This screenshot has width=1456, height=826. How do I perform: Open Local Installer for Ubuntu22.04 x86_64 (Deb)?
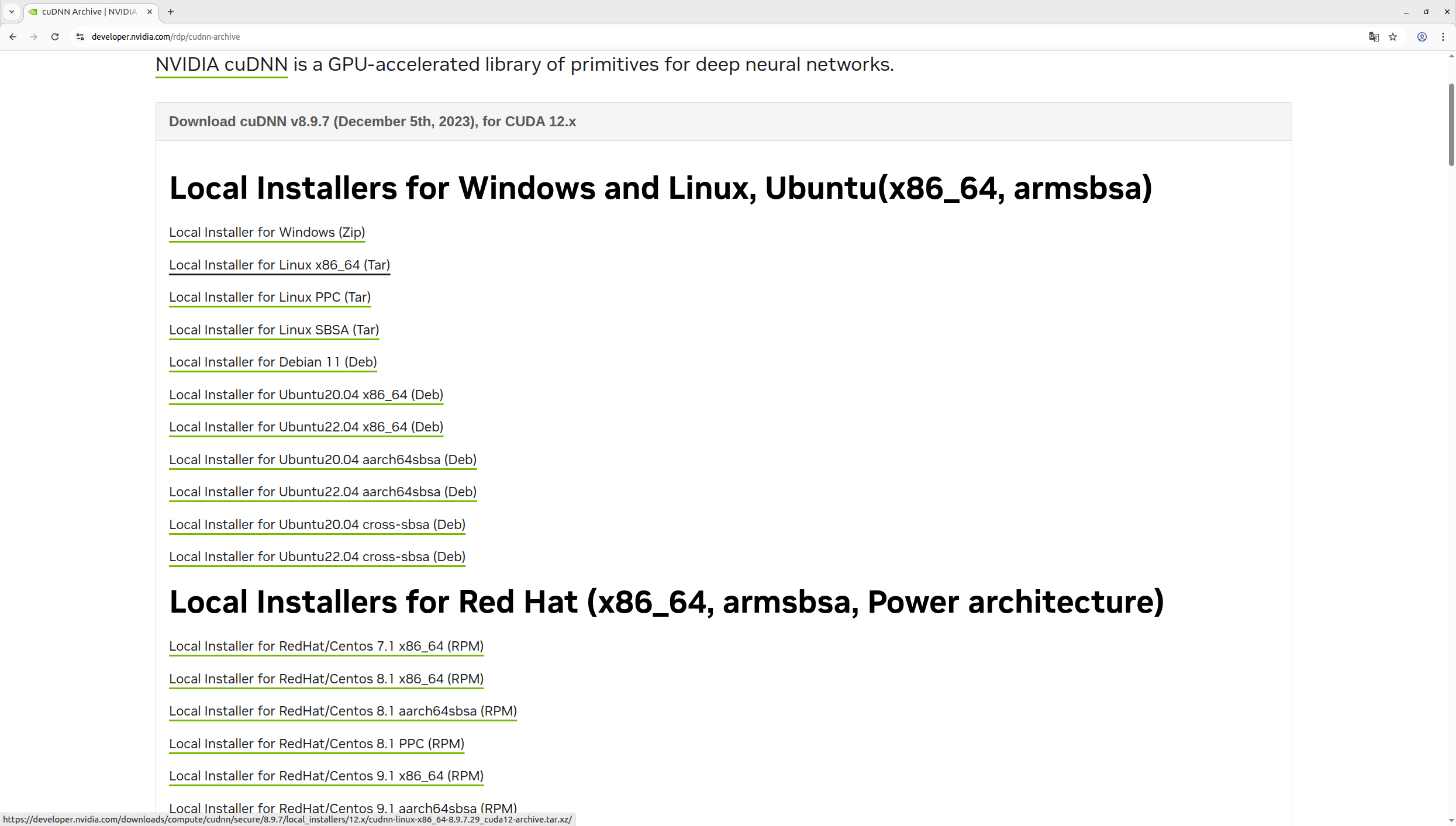click(306, 427)
